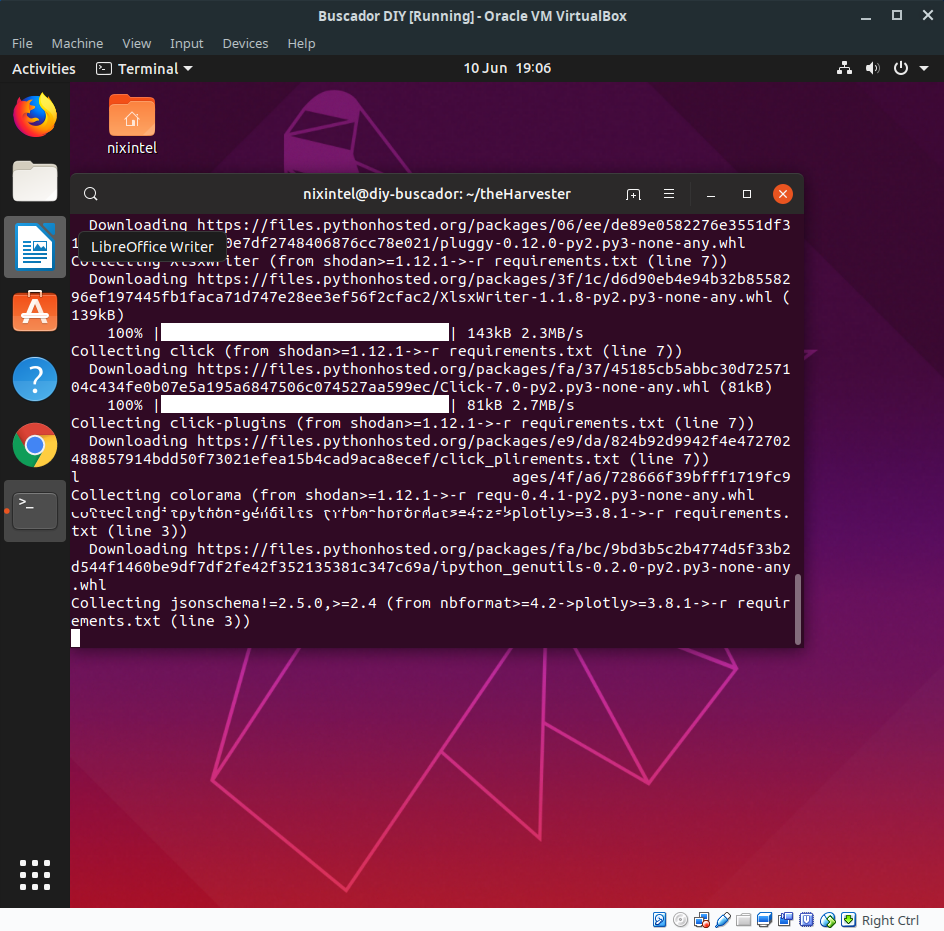Viewport: 944px width, 931px height.
Task: Click the Activities button
Action: (44, 69)
